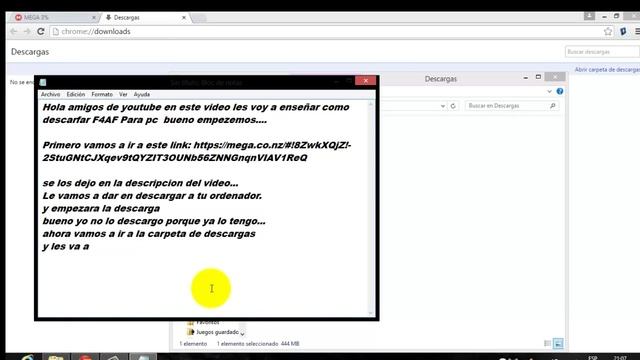Open the Abrir carpeta de descargas link
This screenshot has width=640, height=360.
(607, 70)
